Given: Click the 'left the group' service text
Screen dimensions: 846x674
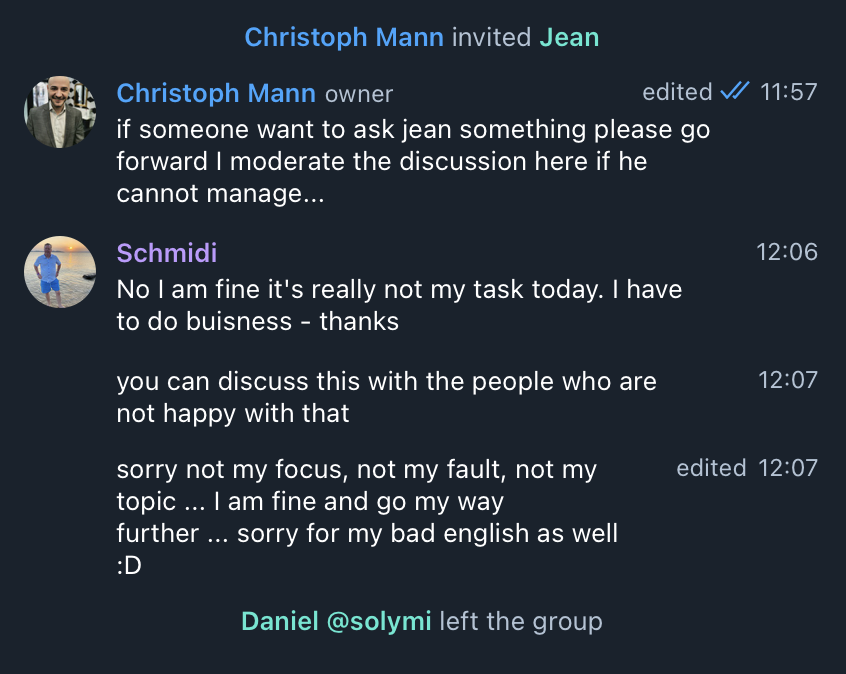Looking at the screenshot, I should (521, 621).
